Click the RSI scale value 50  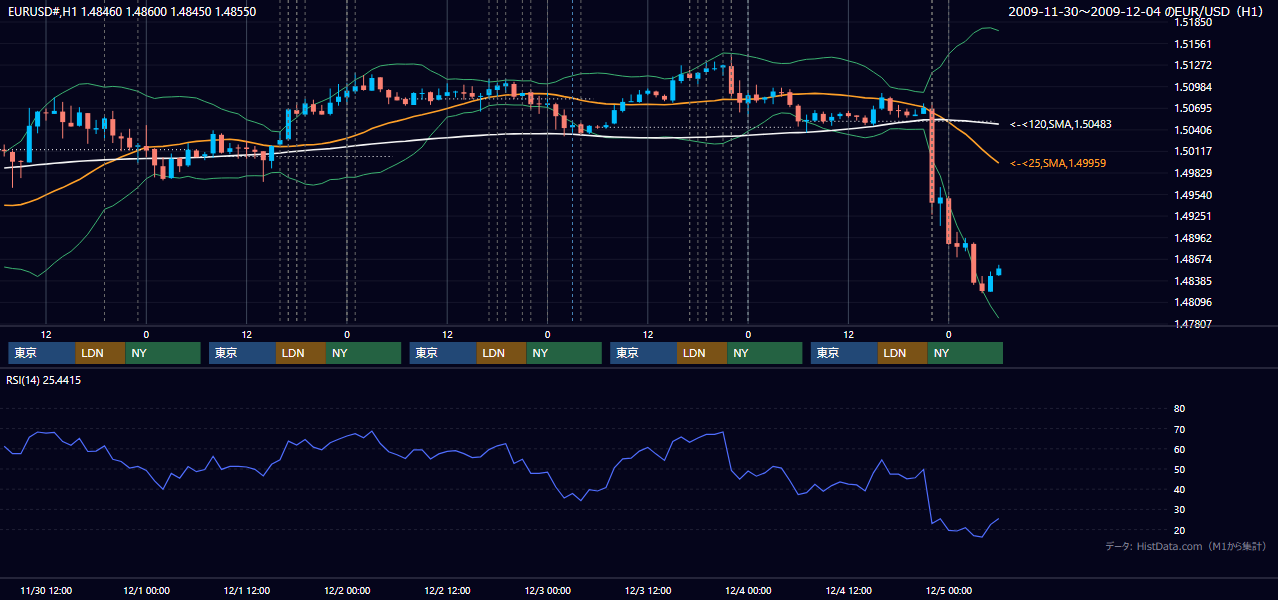coord(1179,469)
